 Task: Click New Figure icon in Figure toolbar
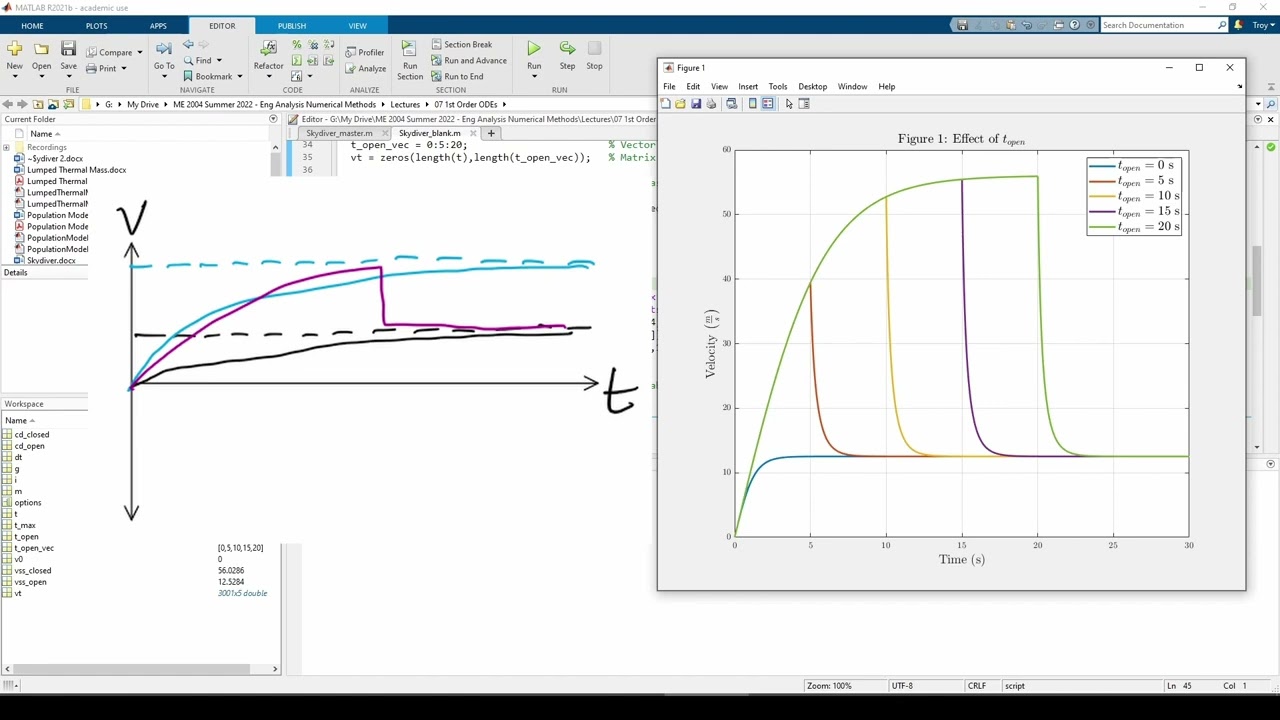click(x=666, y=104)
